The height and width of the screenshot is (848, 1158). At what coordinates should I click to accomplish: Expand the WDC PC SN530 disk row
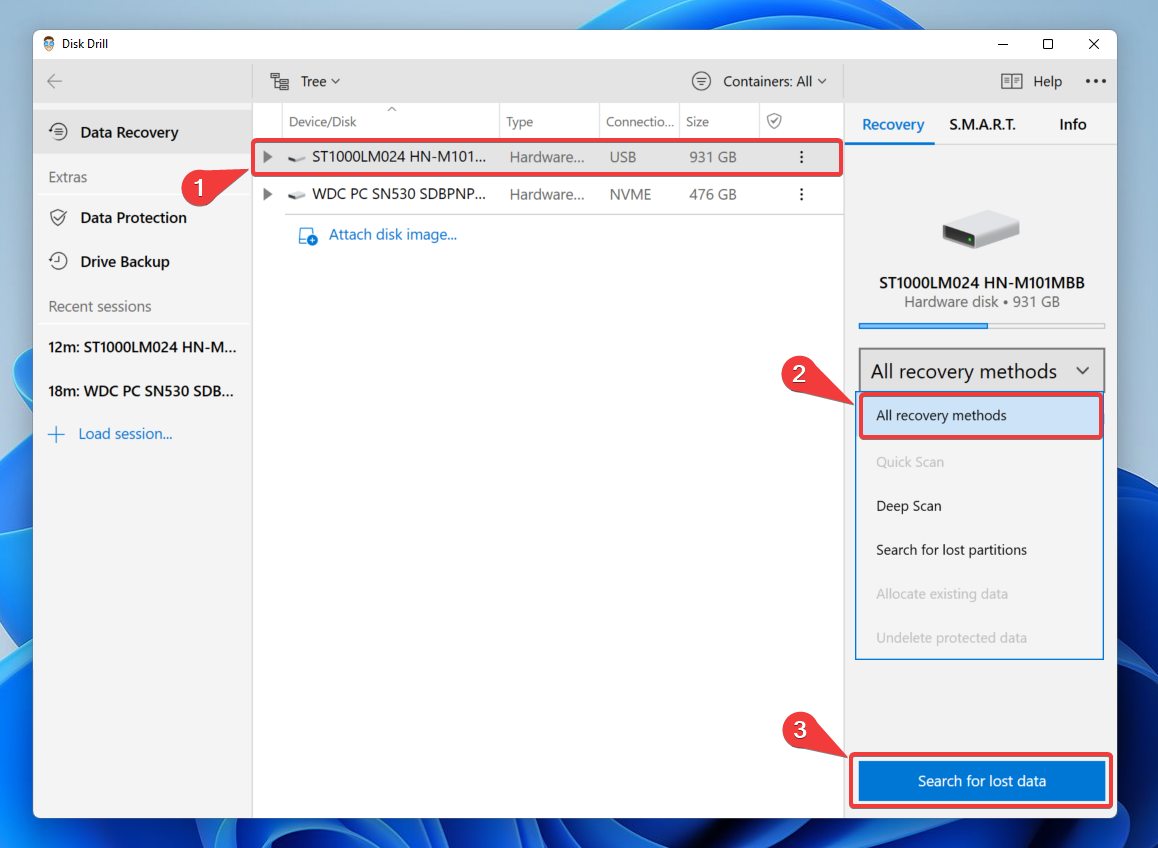point(267,194)
